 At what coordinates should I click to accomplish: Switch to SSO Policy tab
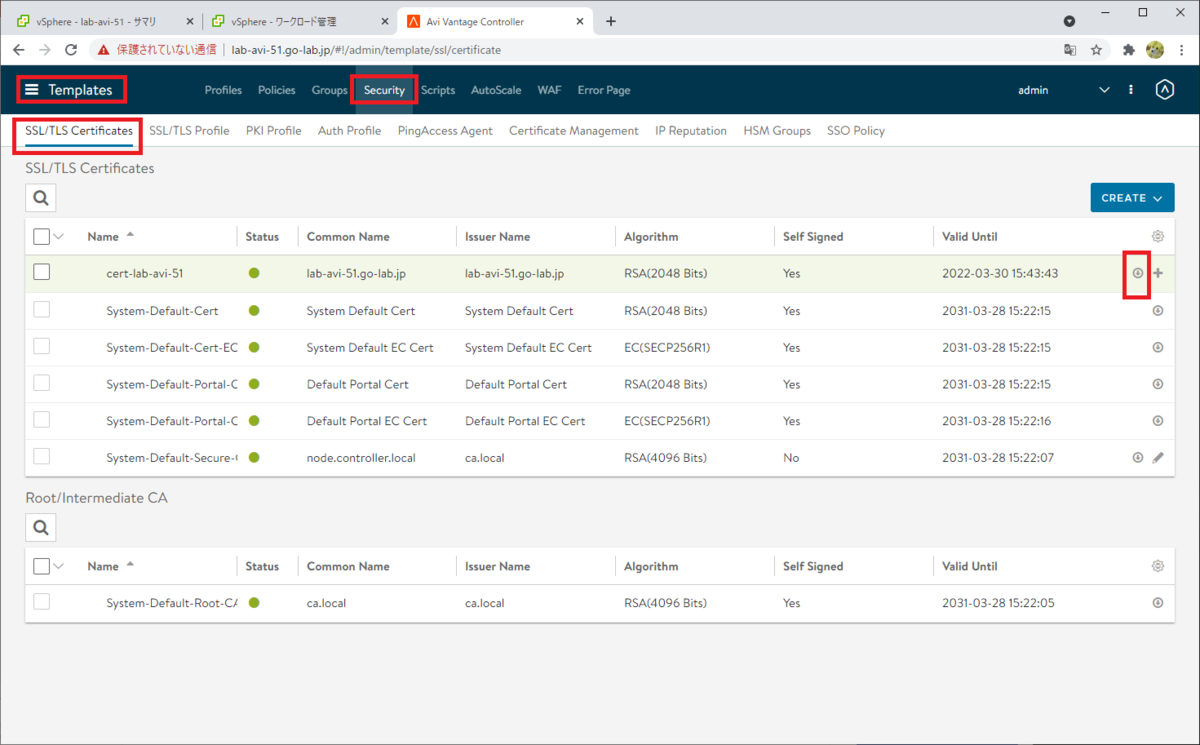[856, 131]
